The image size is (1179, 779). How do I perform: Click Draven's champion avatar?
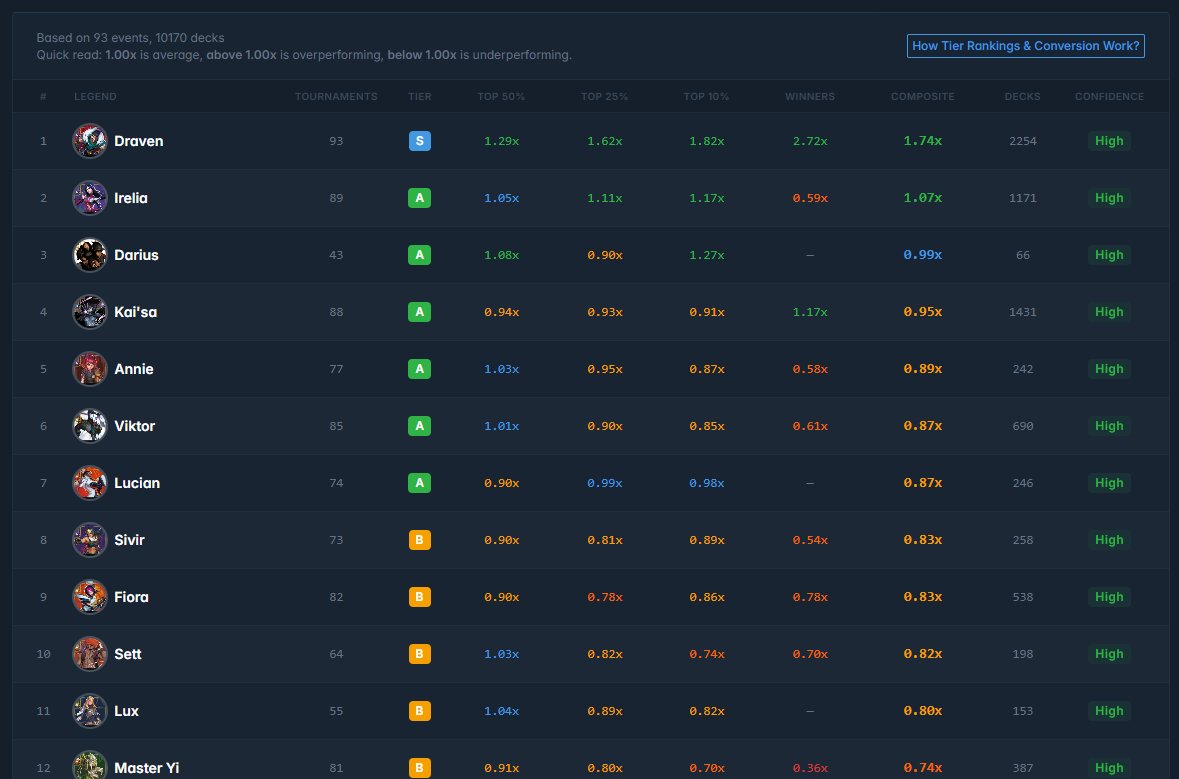89,141
